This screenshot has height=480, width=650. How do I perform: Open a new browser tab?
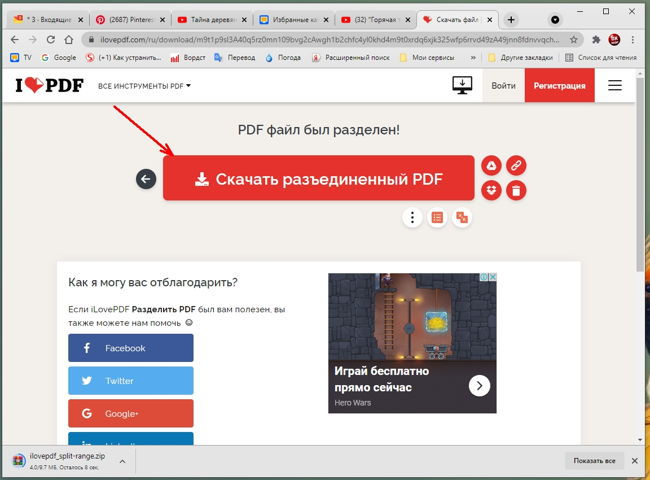[511, 19]
